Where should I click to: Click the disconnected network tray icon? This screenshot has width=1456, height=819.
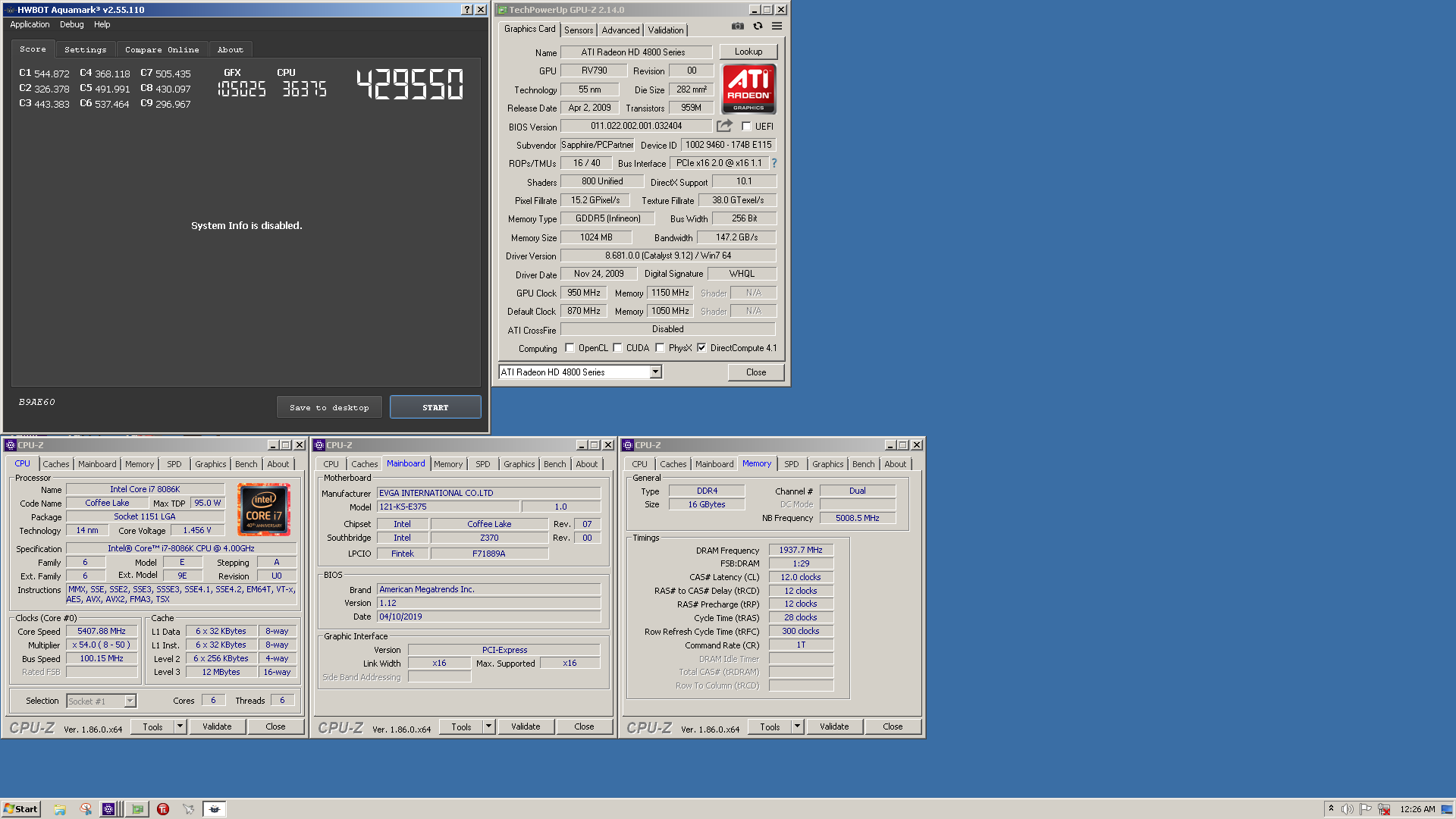1384,809
